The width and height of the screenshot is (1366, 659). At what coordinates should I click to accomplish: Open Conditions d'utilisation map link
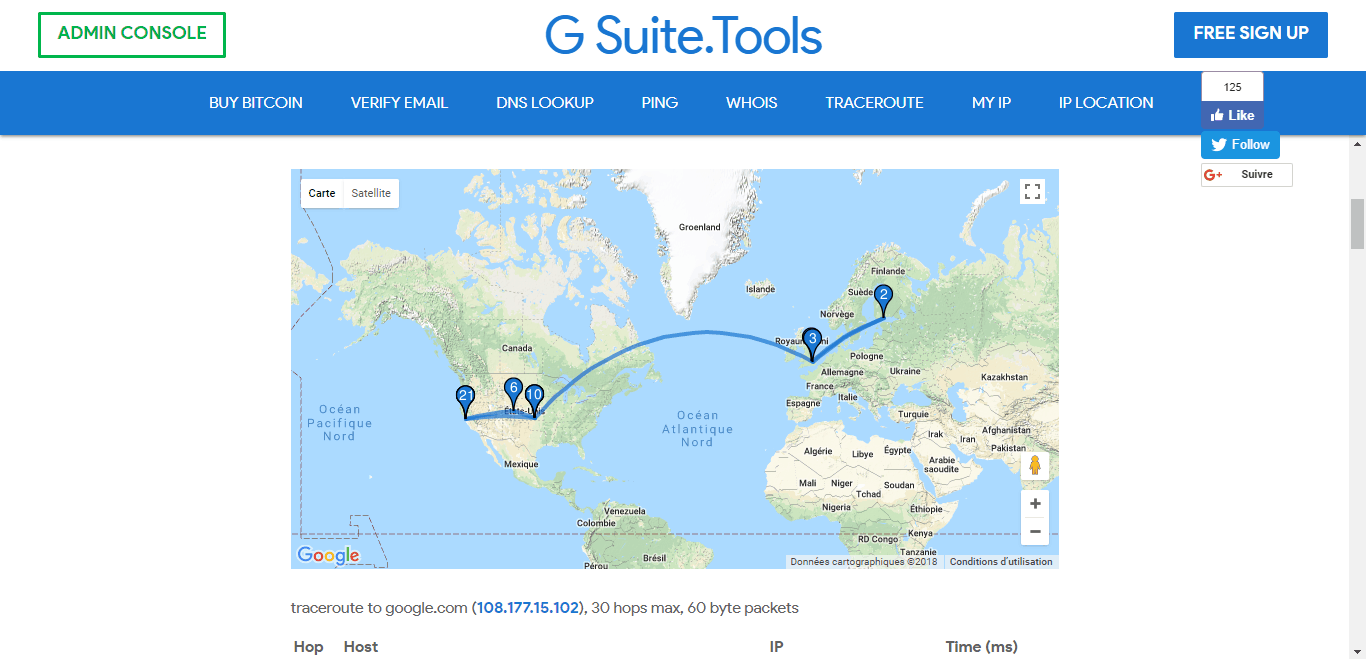(x=1001, y=562)
